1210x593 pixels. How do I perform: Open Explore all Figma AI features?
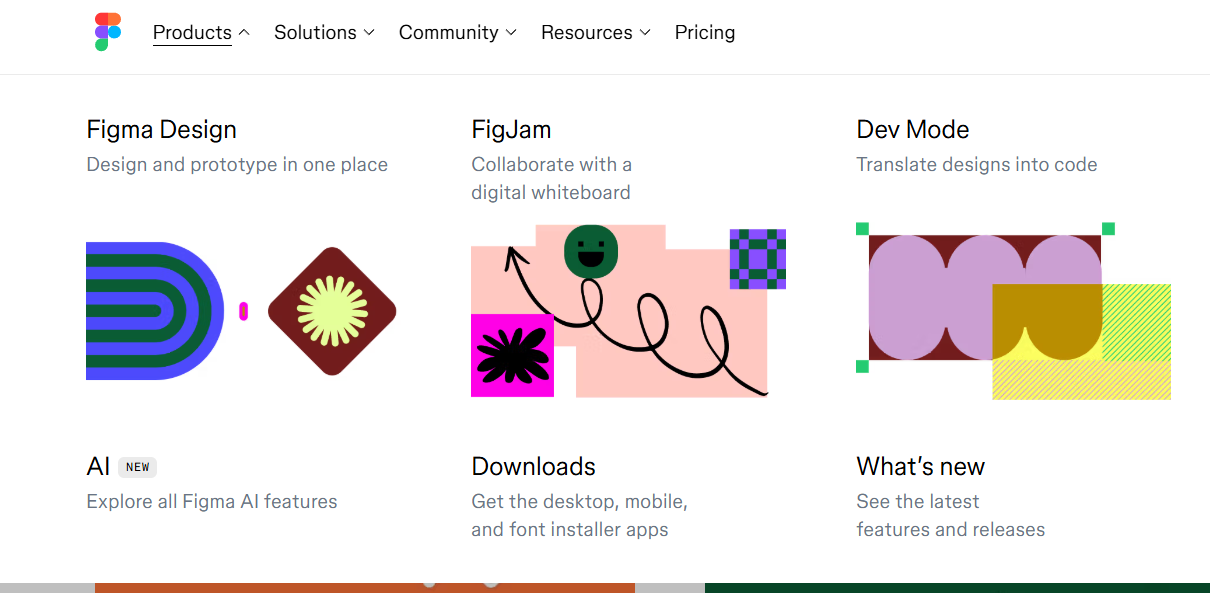pyautogui.click(x=211, y=501)
